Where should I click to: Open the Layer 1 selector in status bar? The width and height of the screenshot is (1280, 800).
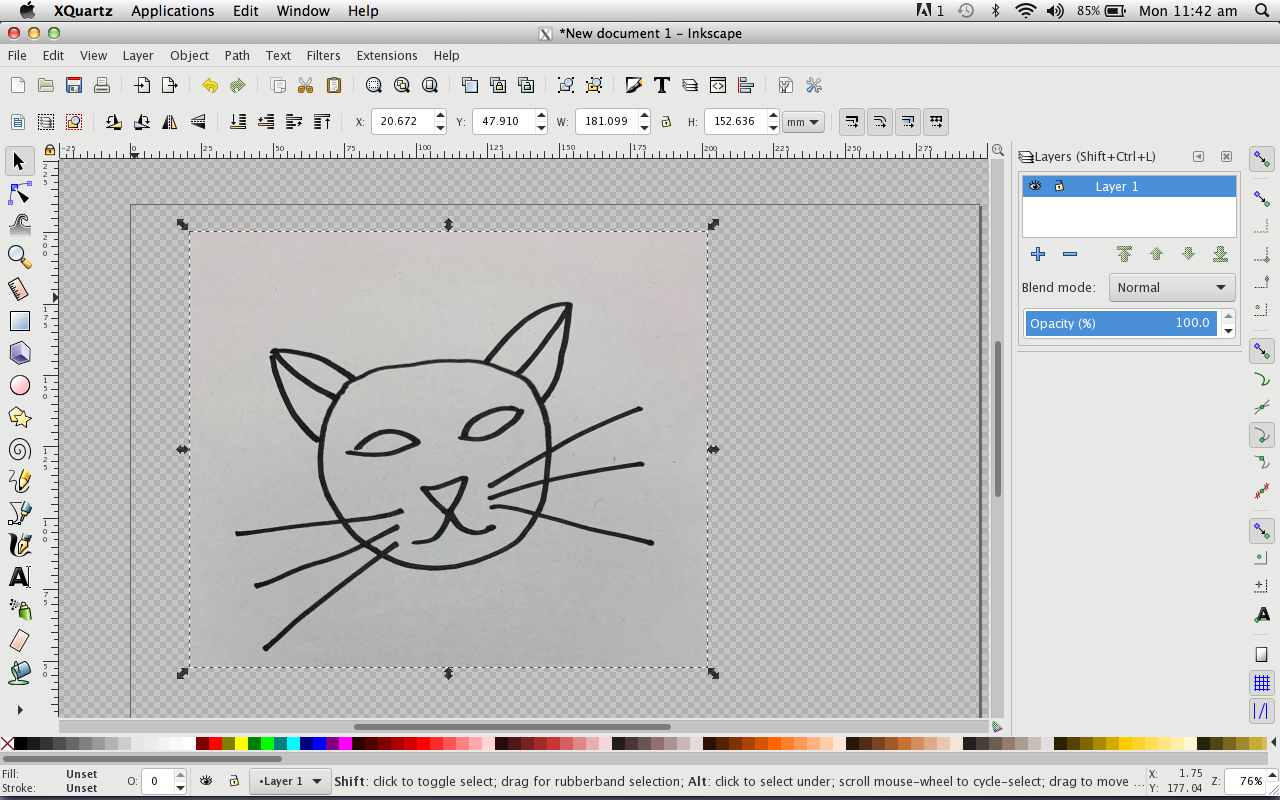tap(290, 781)
